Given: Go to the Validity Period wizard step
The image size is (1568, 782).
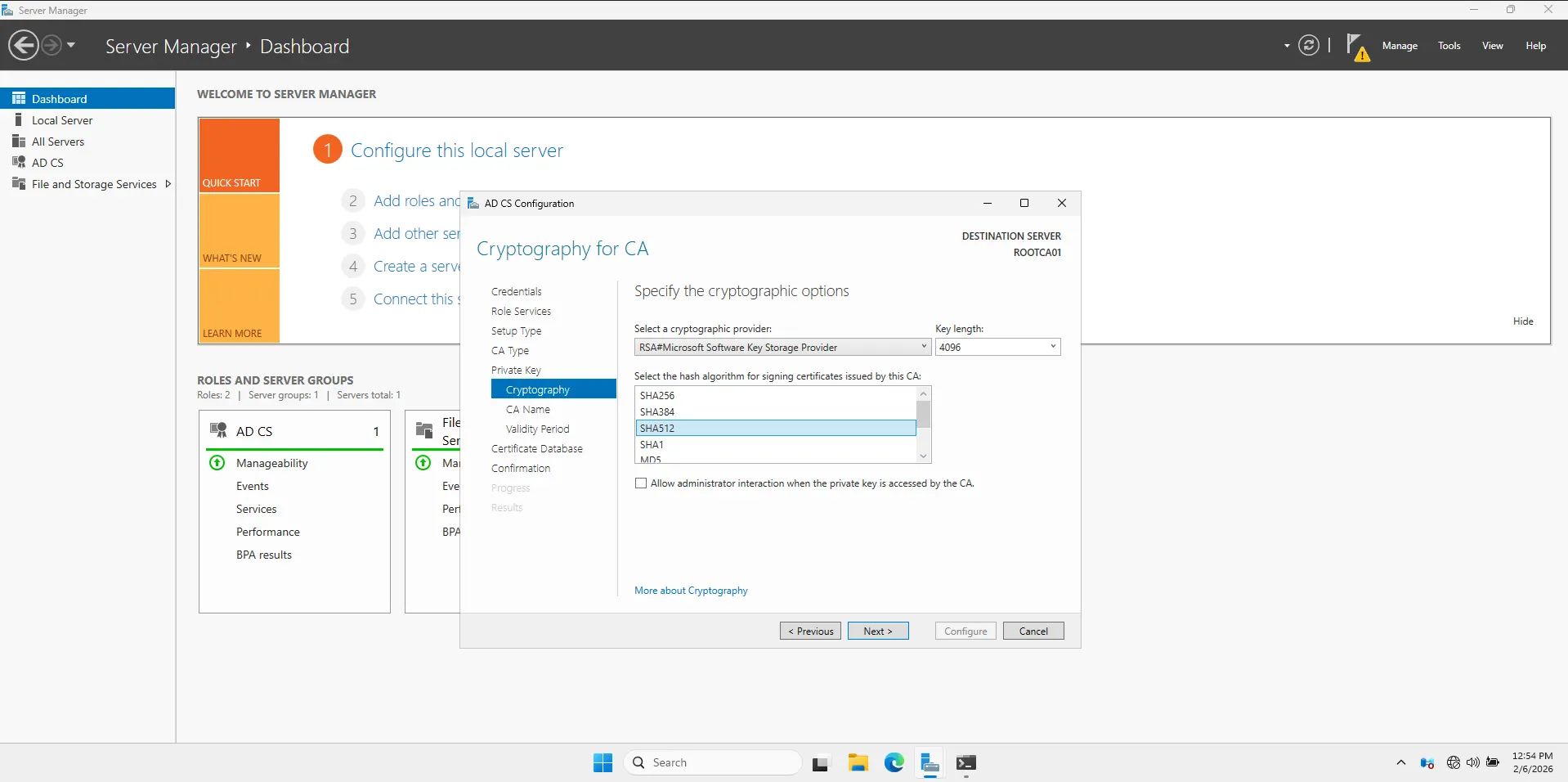Looking at the screenshot, I should click(537, 429).
